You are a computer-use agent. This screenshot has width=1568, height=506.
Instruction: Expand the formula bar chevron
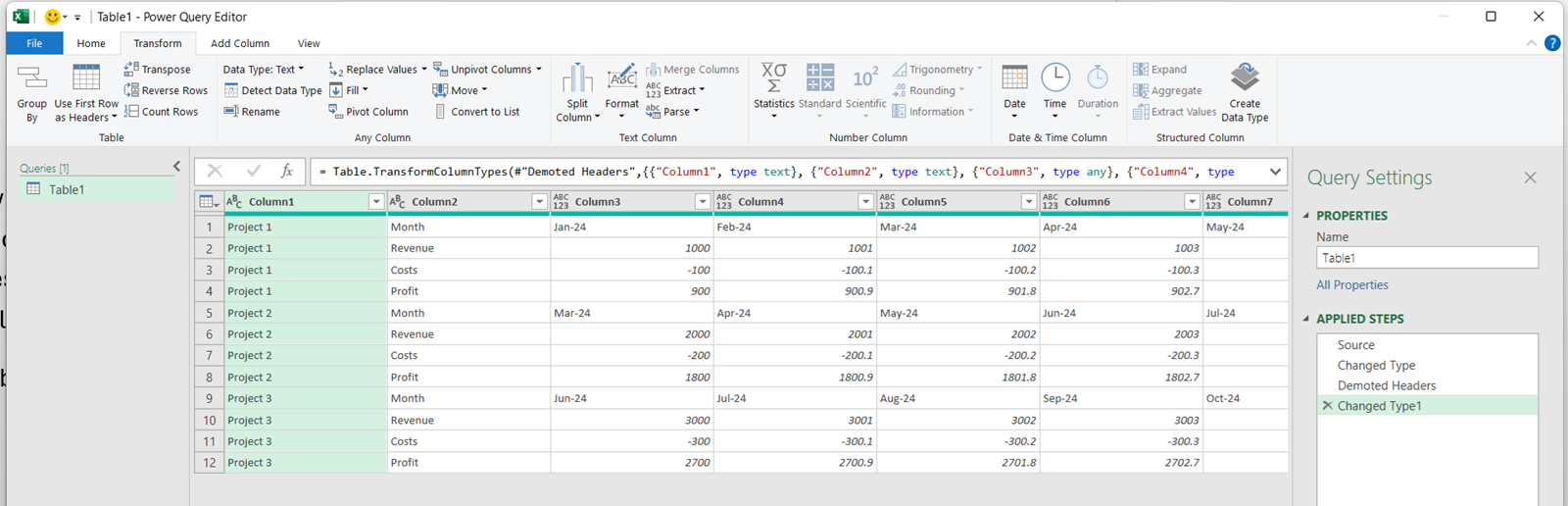[x=1275, y=172]
